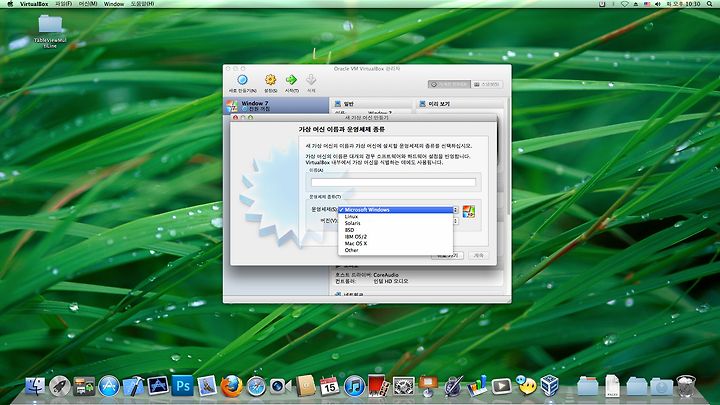This screenshot has width=720, height=405.
Task: Open Firefox from the dock
Action: tap(231, 386)
